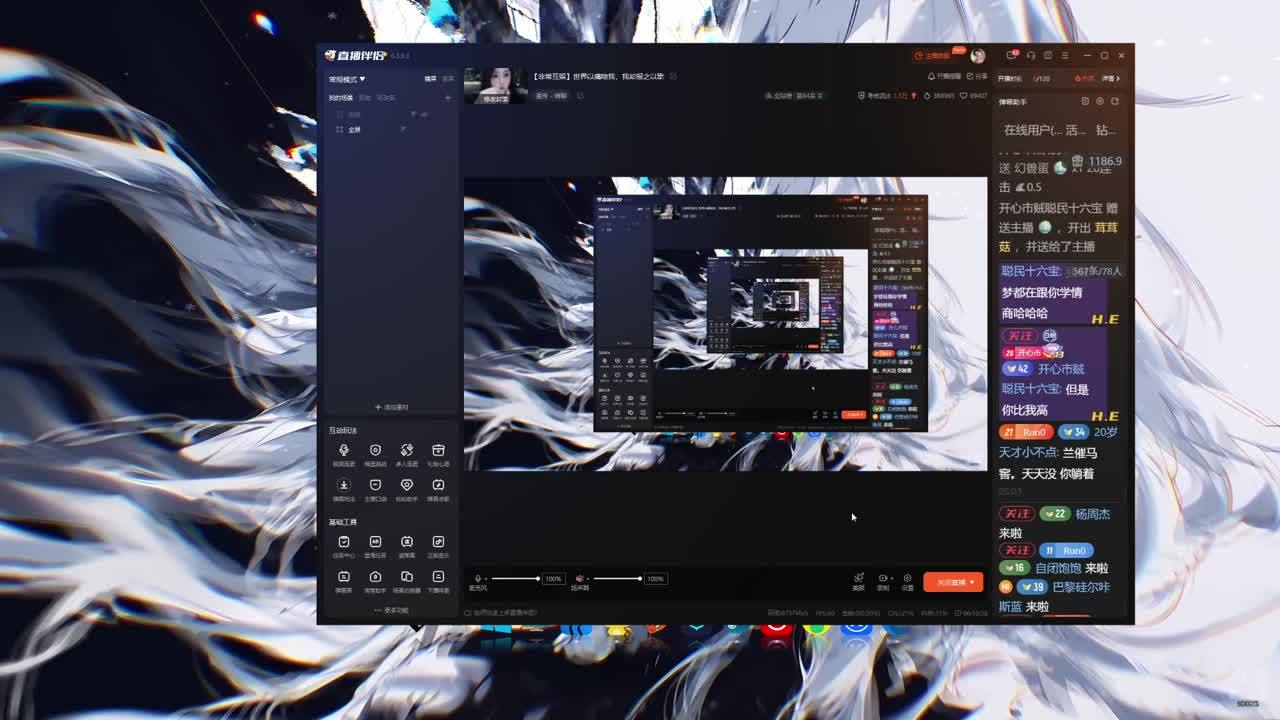Image resolution: width=1280 pixels, height=720 pixels.
Task: Adjust the microphone volume slider
Action: 515,578
